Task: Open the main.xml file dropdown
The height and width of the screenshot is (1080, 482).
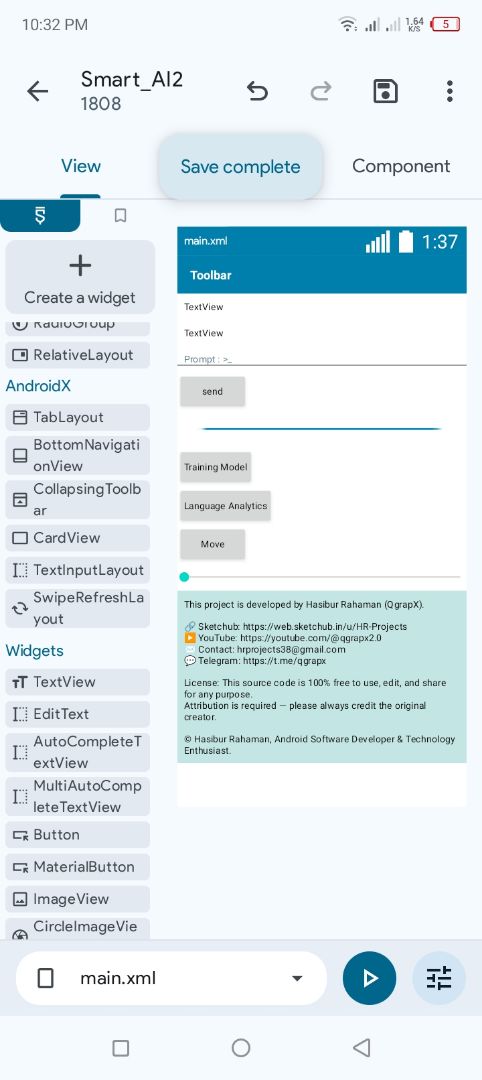Action: 171,978
